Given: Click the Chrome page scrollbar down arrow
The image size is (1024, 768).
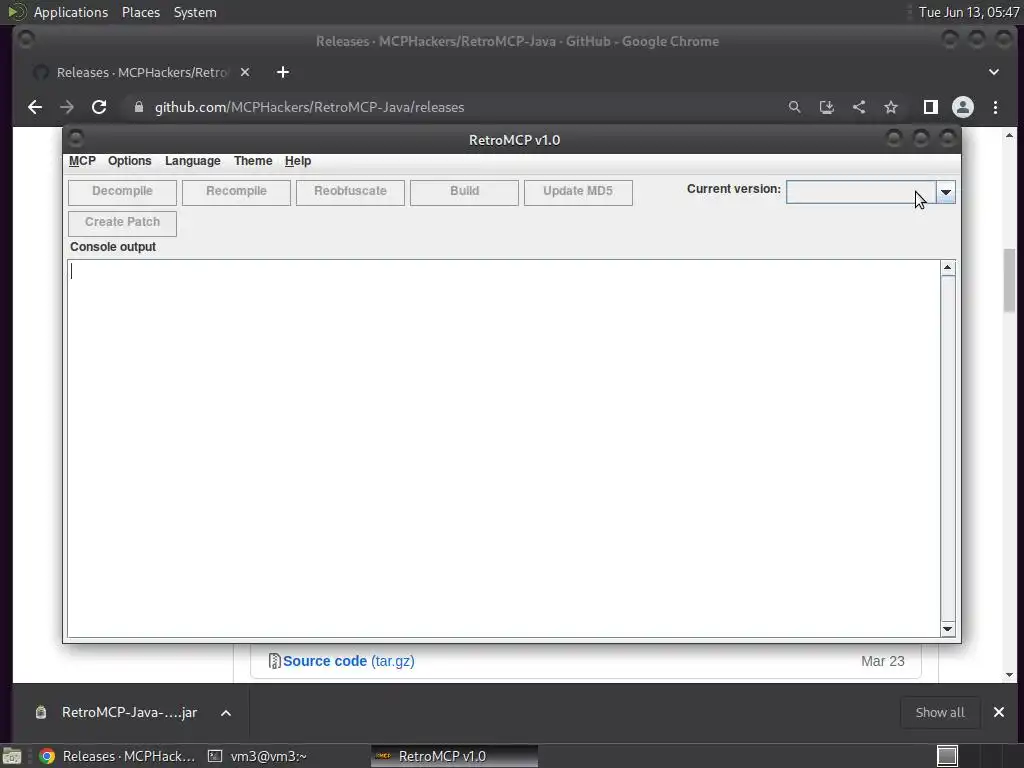Looking at the screenshot, I should (x=1010, y=675).
